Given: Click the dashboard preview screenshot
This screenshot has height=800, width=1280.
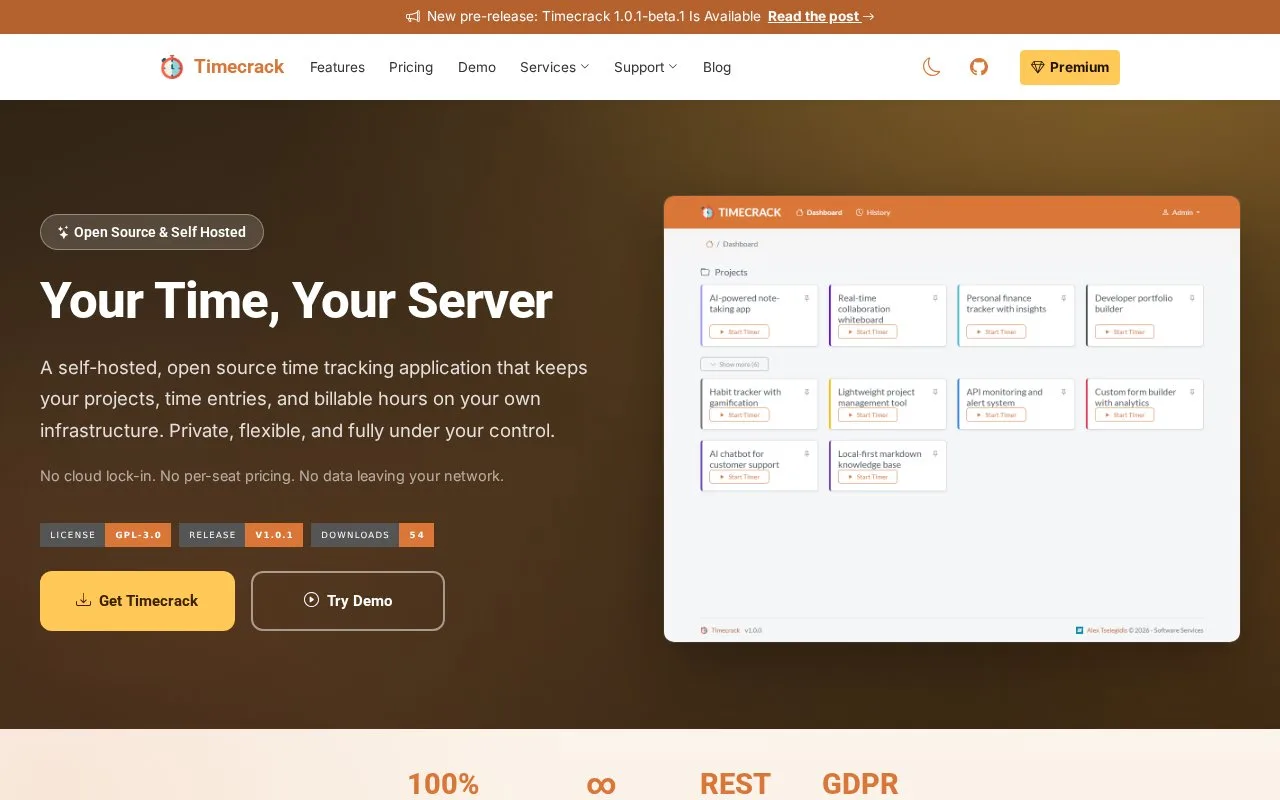Looking at the screenshot, I should (x=952, y=419).
